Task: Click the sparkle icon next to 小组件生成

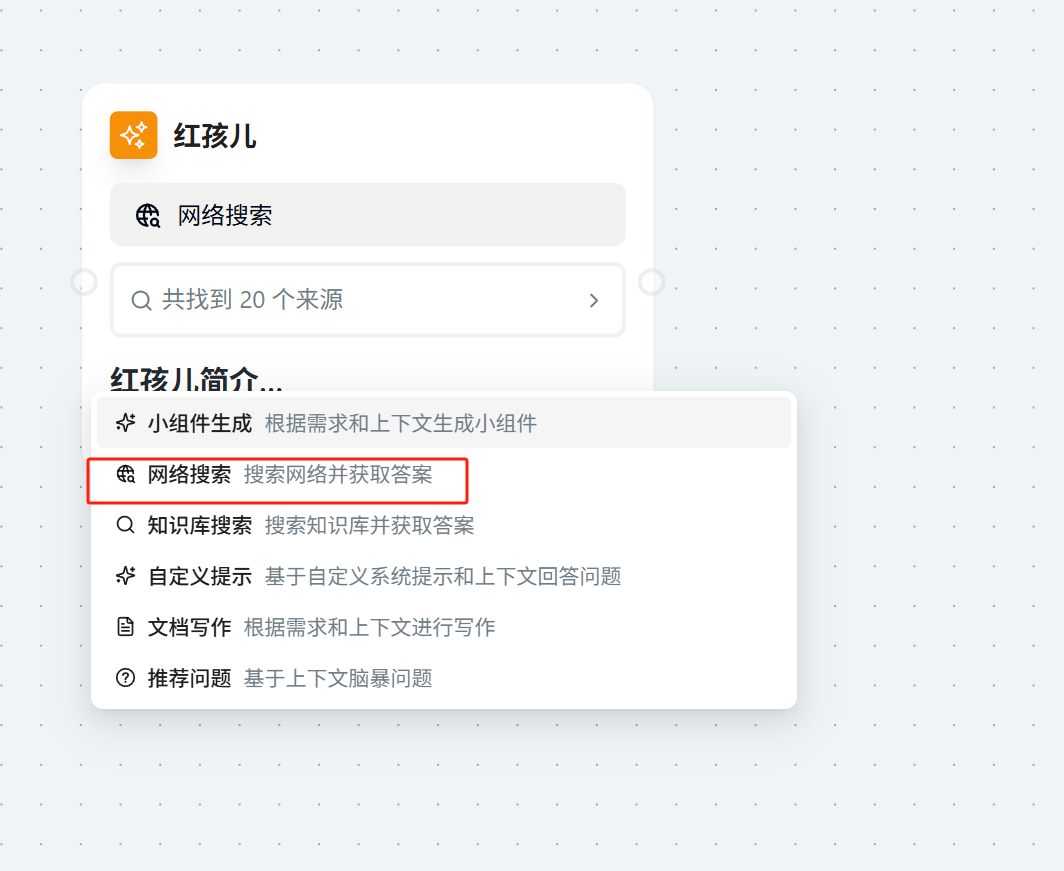Action: (x=125, y=423)
